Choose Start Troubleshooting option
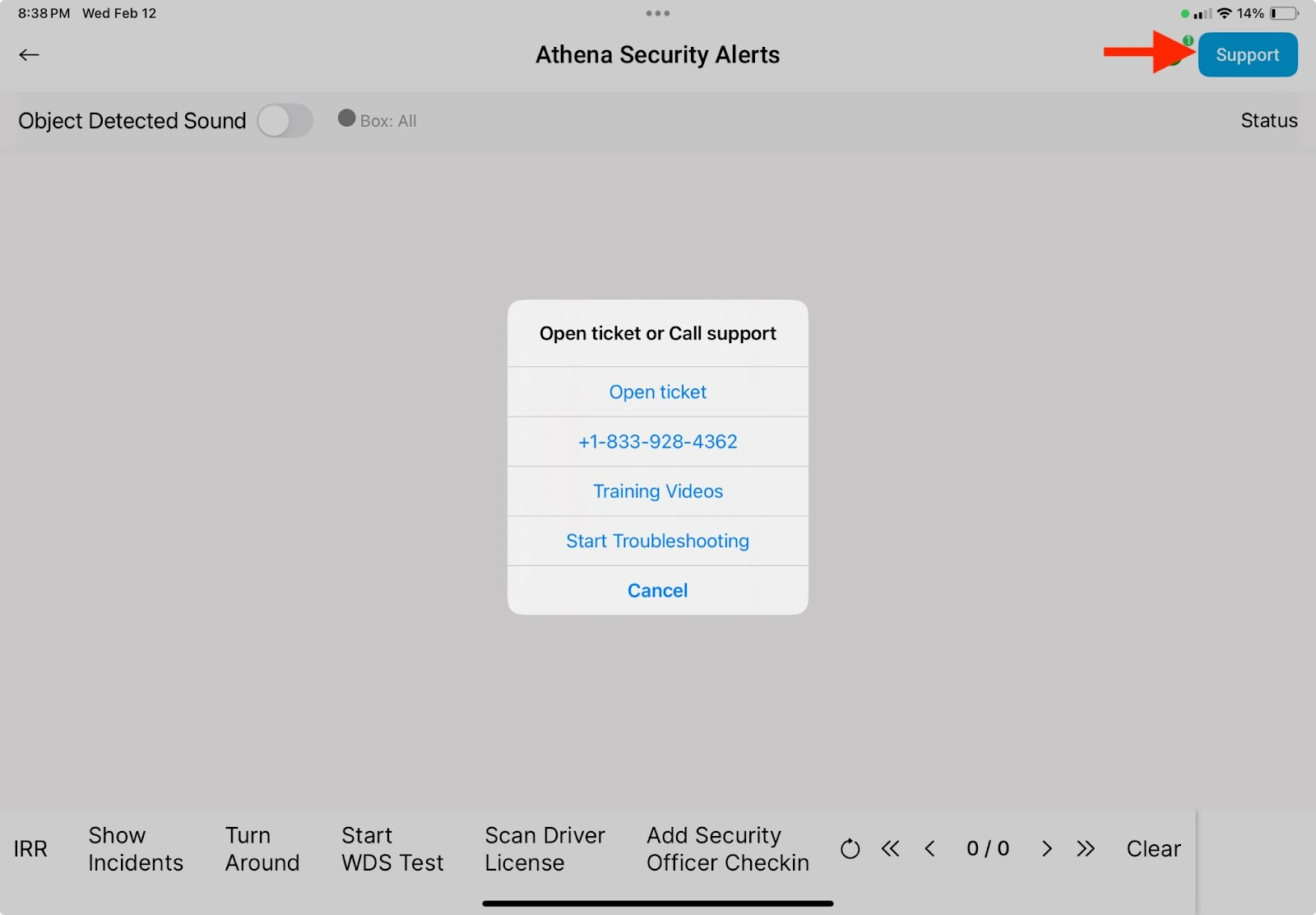This screenshot has height=915, width=1316. 658,541
